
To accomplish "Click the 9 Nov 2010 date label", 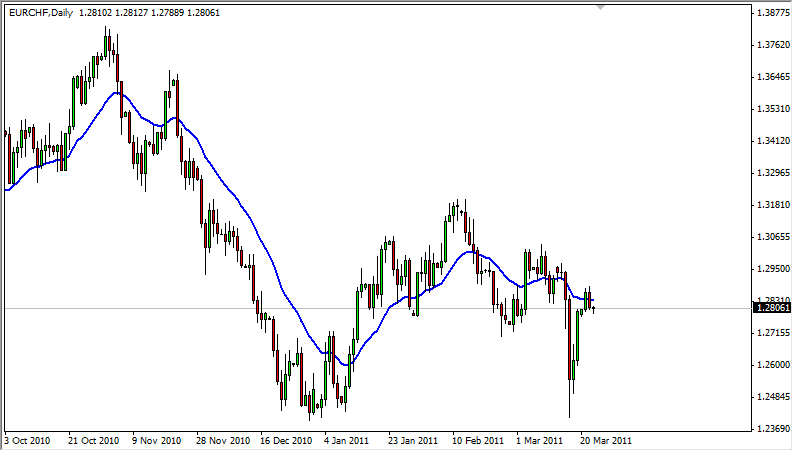I will pos(157,441).
